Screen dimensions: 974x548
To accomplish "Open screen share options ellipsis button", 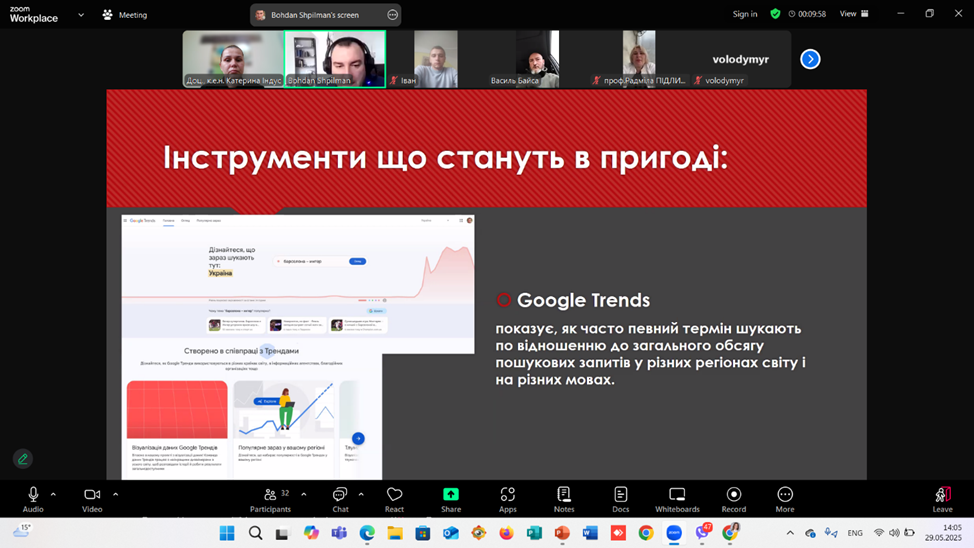I will click(393, 15).
